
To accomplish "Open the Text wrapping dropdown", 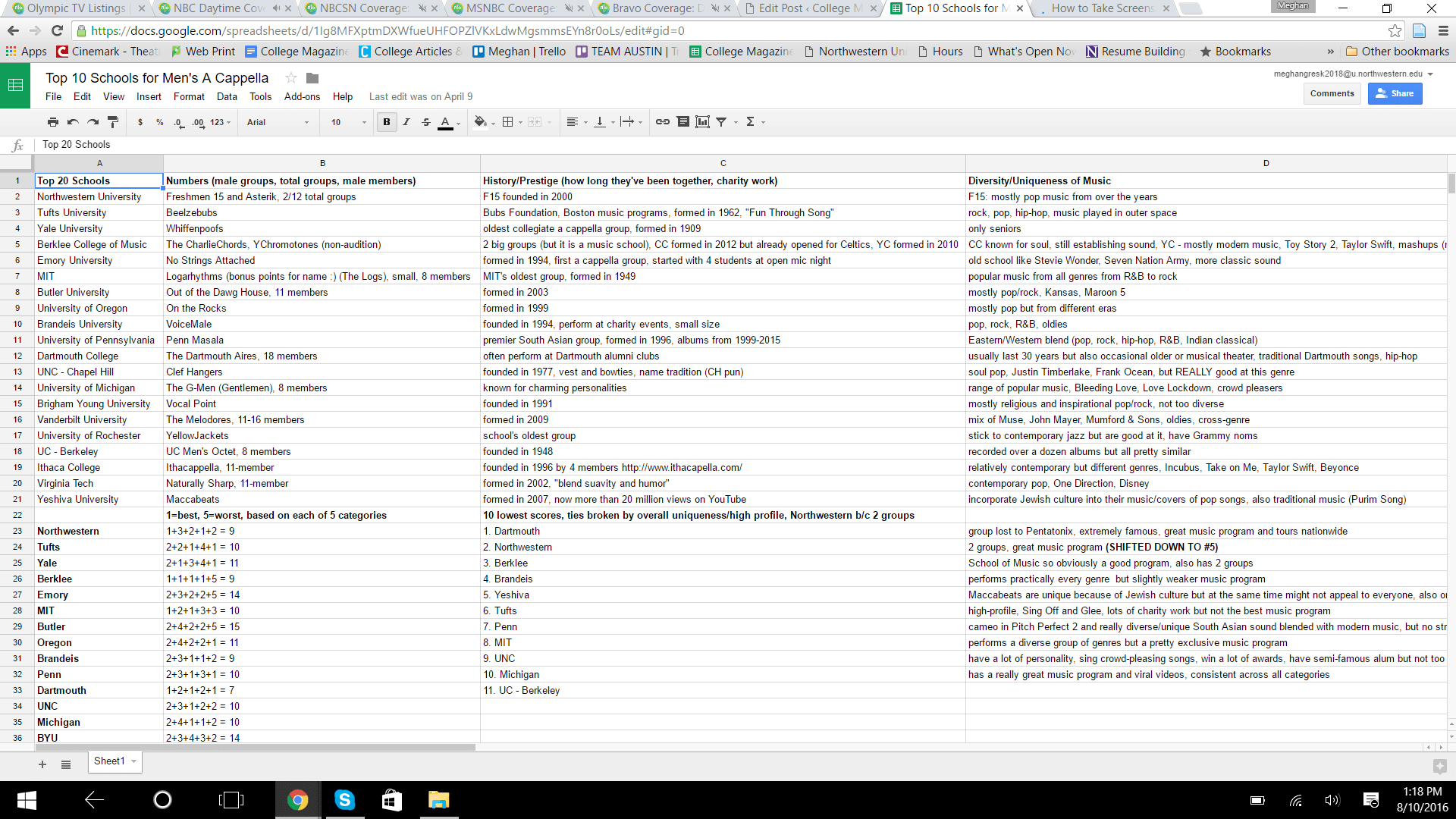I will pyautogui.click(x=631, y=122).
